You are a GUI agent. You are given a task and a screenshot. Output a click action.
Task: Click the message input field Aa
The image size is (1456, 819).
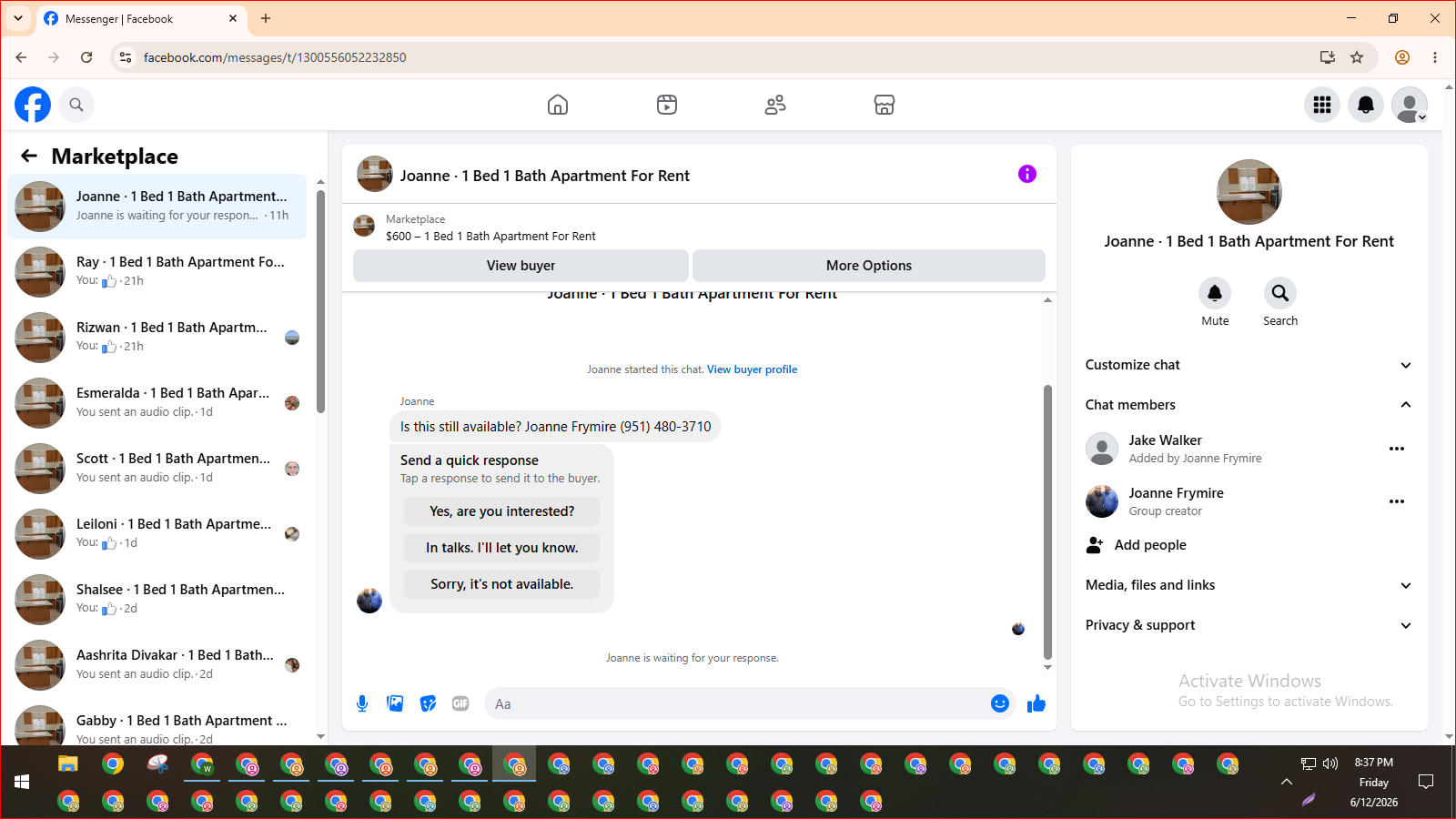pyautogui.click(x=737, y=703)
